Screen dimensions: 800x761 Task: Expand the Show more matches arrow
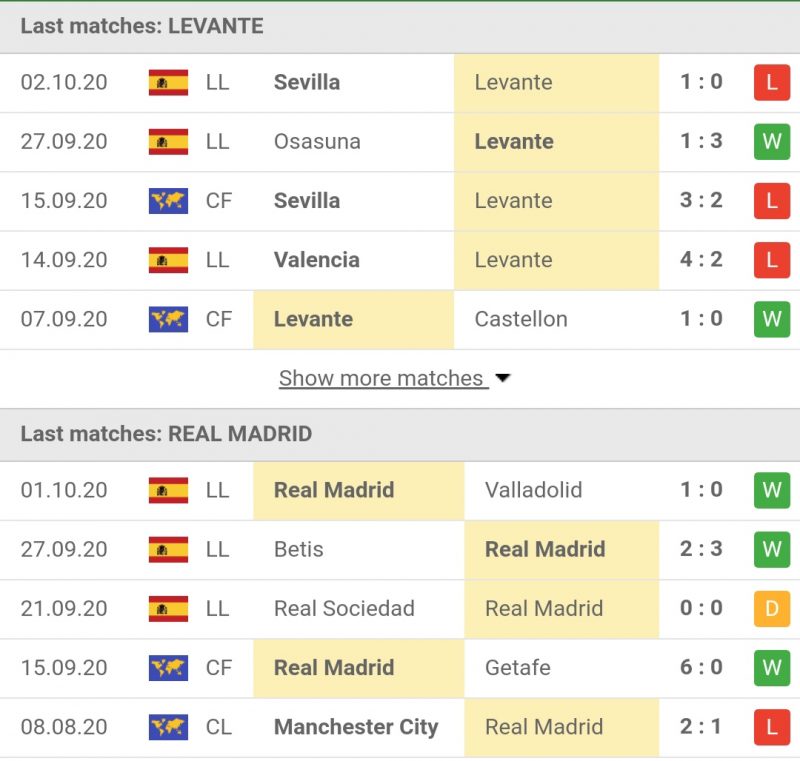click(503, 379)
